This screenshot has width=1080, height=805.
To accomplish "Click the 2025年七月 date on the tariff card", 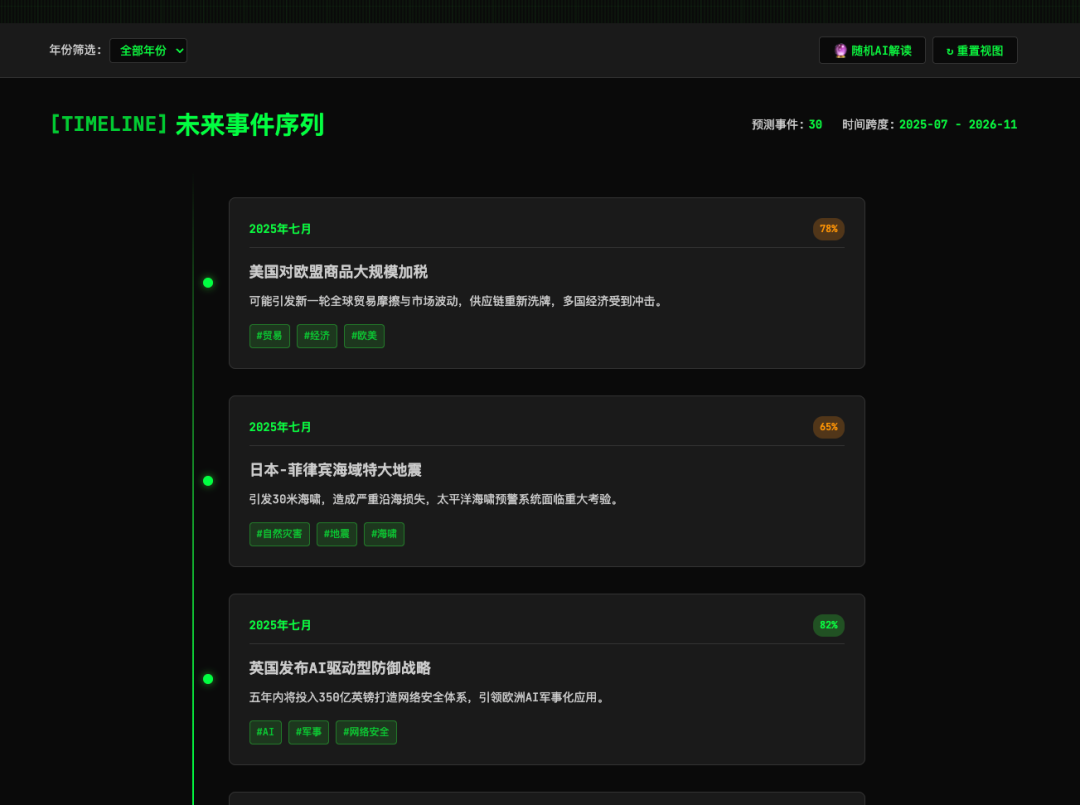I will point(280,229).
